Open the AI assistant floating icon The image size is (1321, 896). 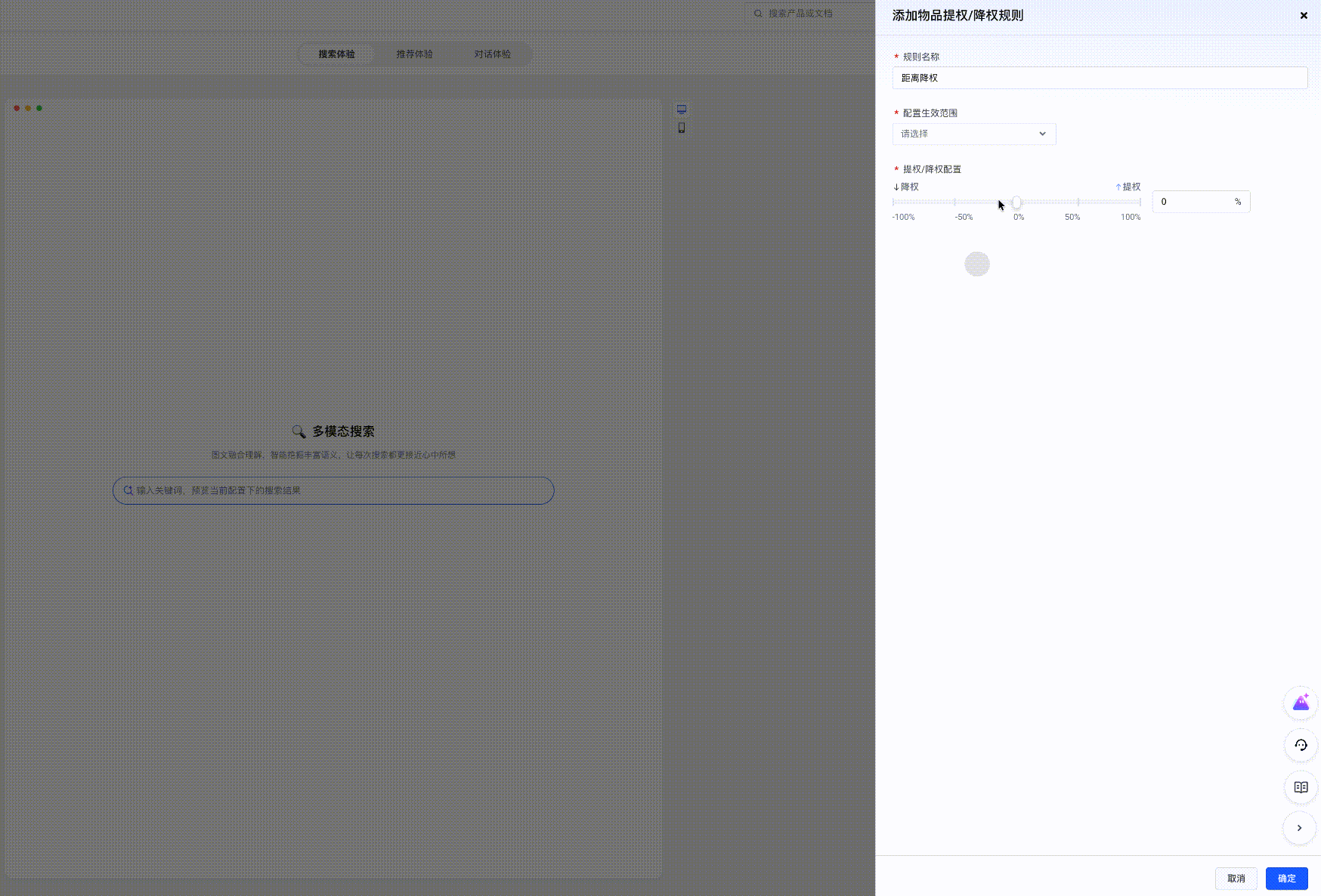[1301, 703]
